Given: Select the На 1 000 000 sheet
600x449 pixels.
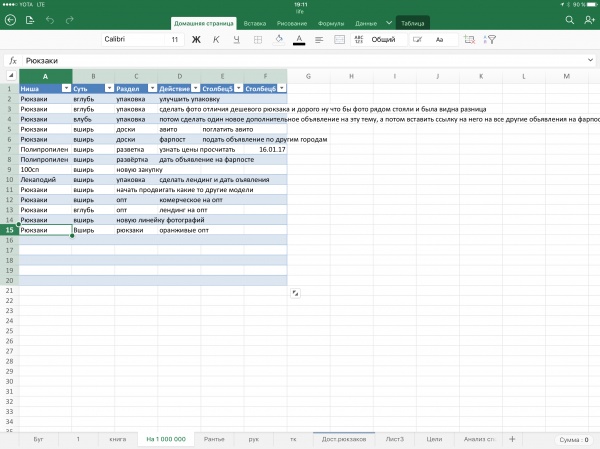Looking at the screenshot, I should (166, 439).
